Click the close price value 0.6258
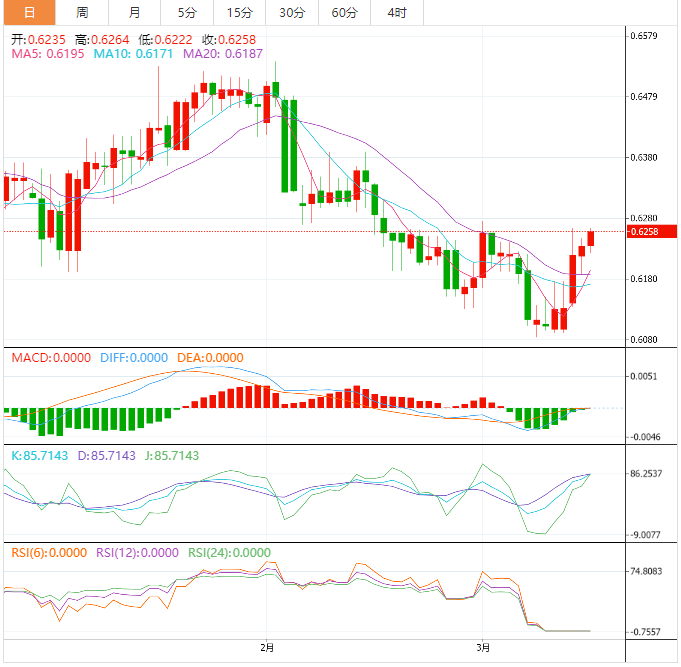This screenshot has width=681, height=667. pyautogui.click(x=237, y=40)
